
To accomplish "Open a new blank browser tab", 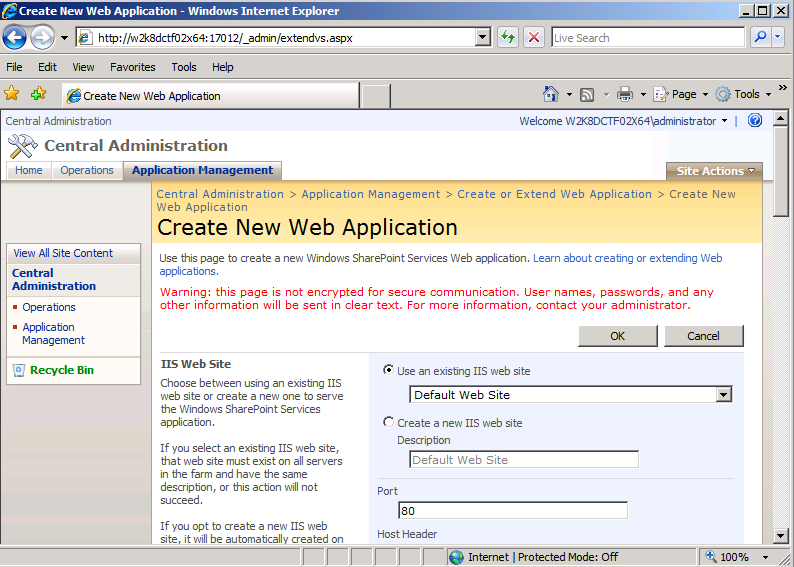I will tap(375, 96).
